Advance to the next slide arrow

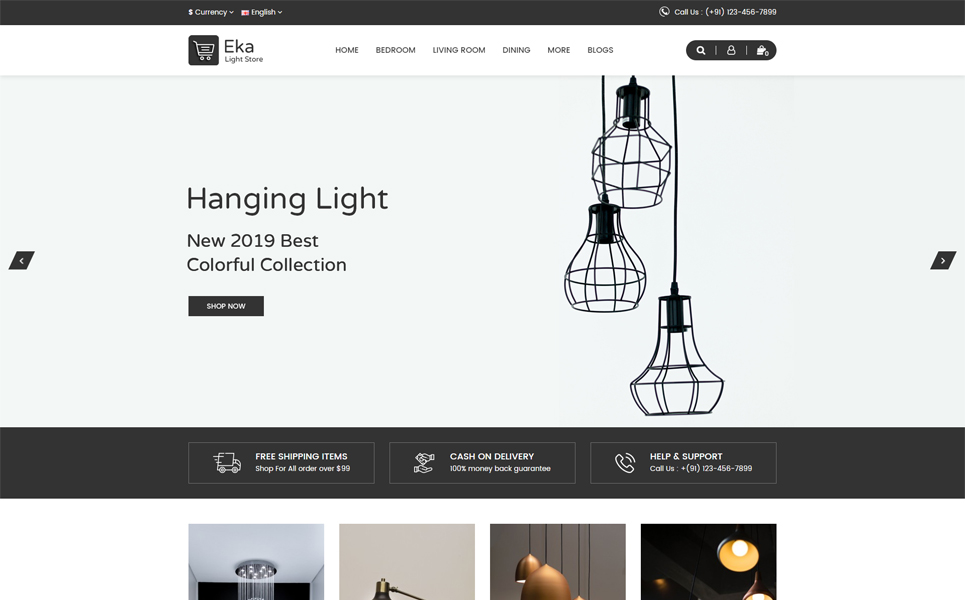[x=943, y=260]
